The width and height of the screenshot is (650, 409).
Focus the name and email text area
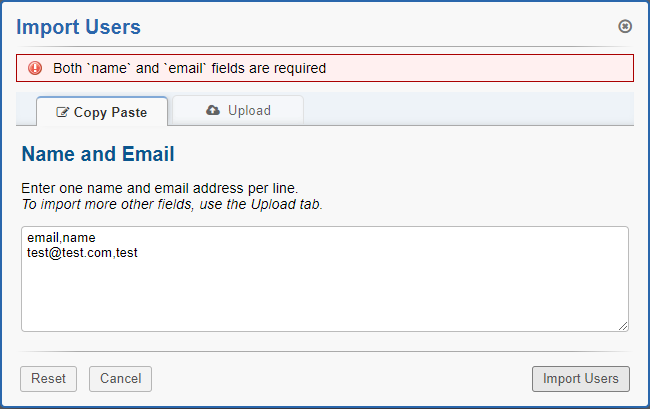pyautogui.click(x=324, y=290)
